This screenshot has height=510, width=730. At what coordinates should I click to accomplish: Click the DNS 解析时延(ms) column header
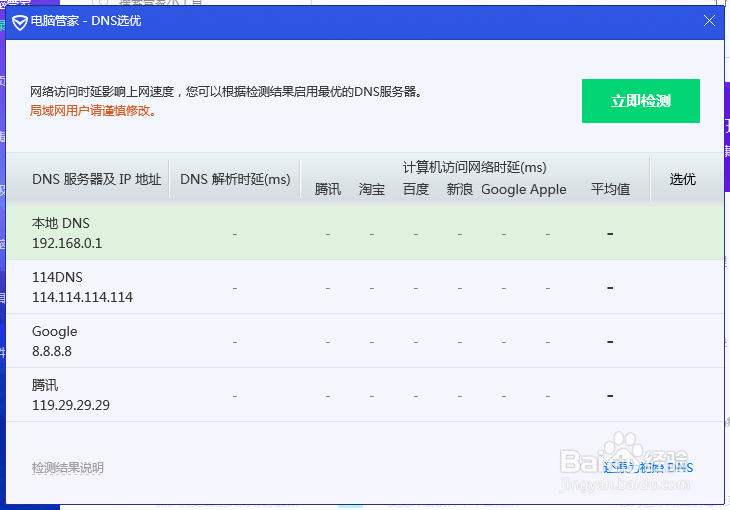point(235,179)
